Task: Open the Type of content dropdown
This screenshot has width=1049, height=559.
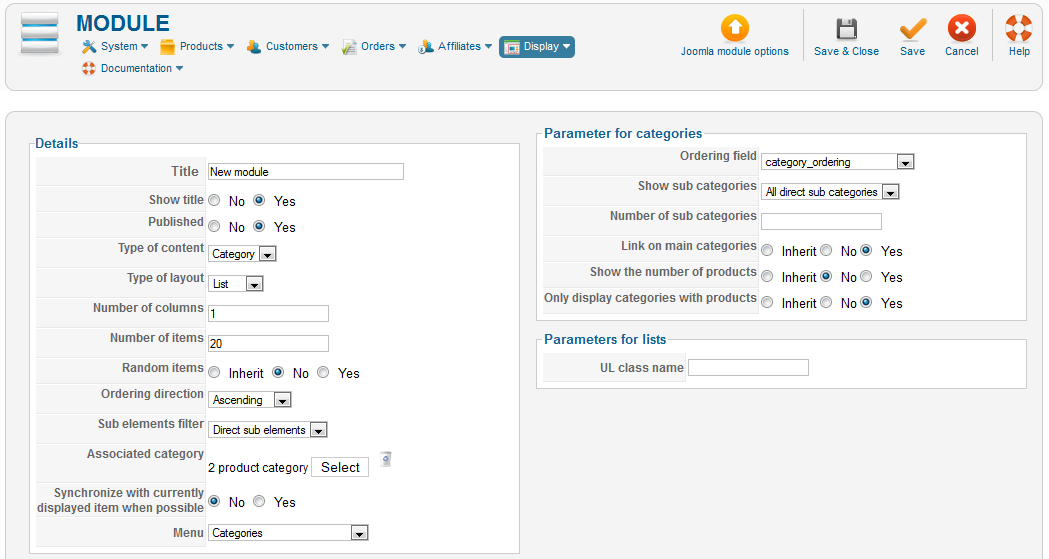Action: pyautogui.click(x=242, y=254)
